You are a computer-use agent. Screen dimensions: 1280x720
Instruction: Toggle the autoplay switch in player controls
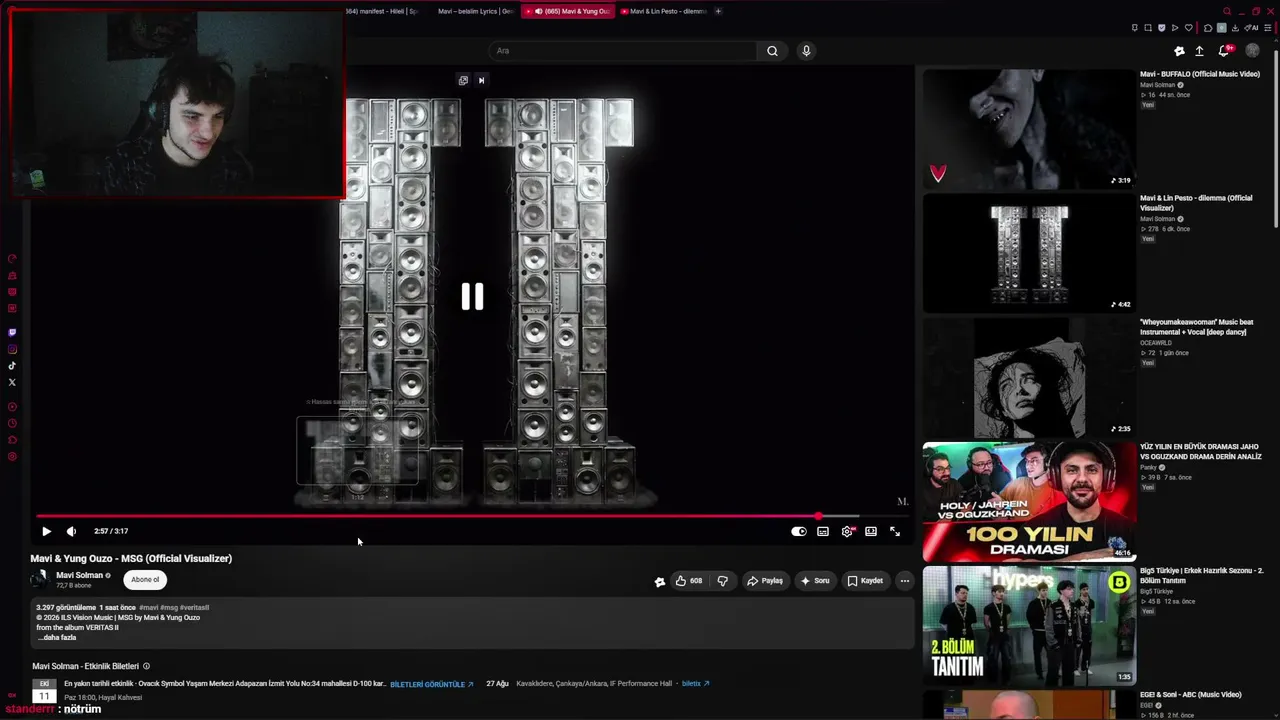[798, 532]
